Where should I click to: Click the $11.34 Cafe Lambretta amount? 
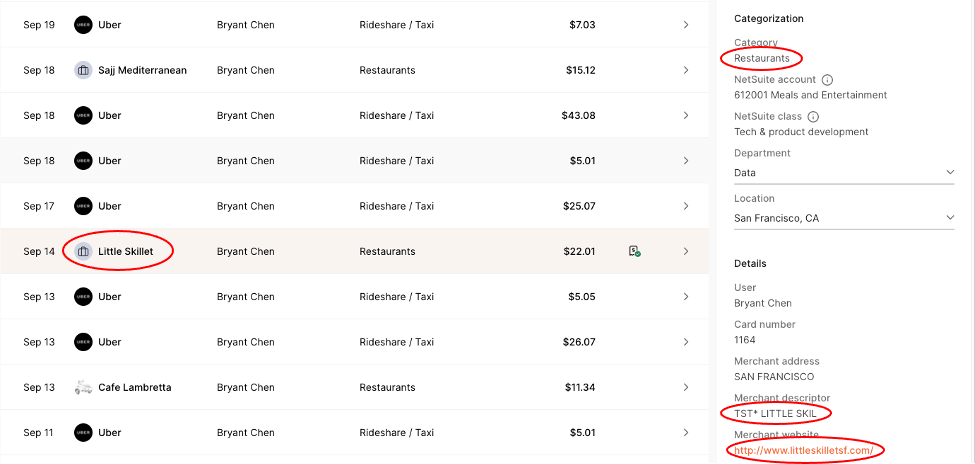[580, 387]
